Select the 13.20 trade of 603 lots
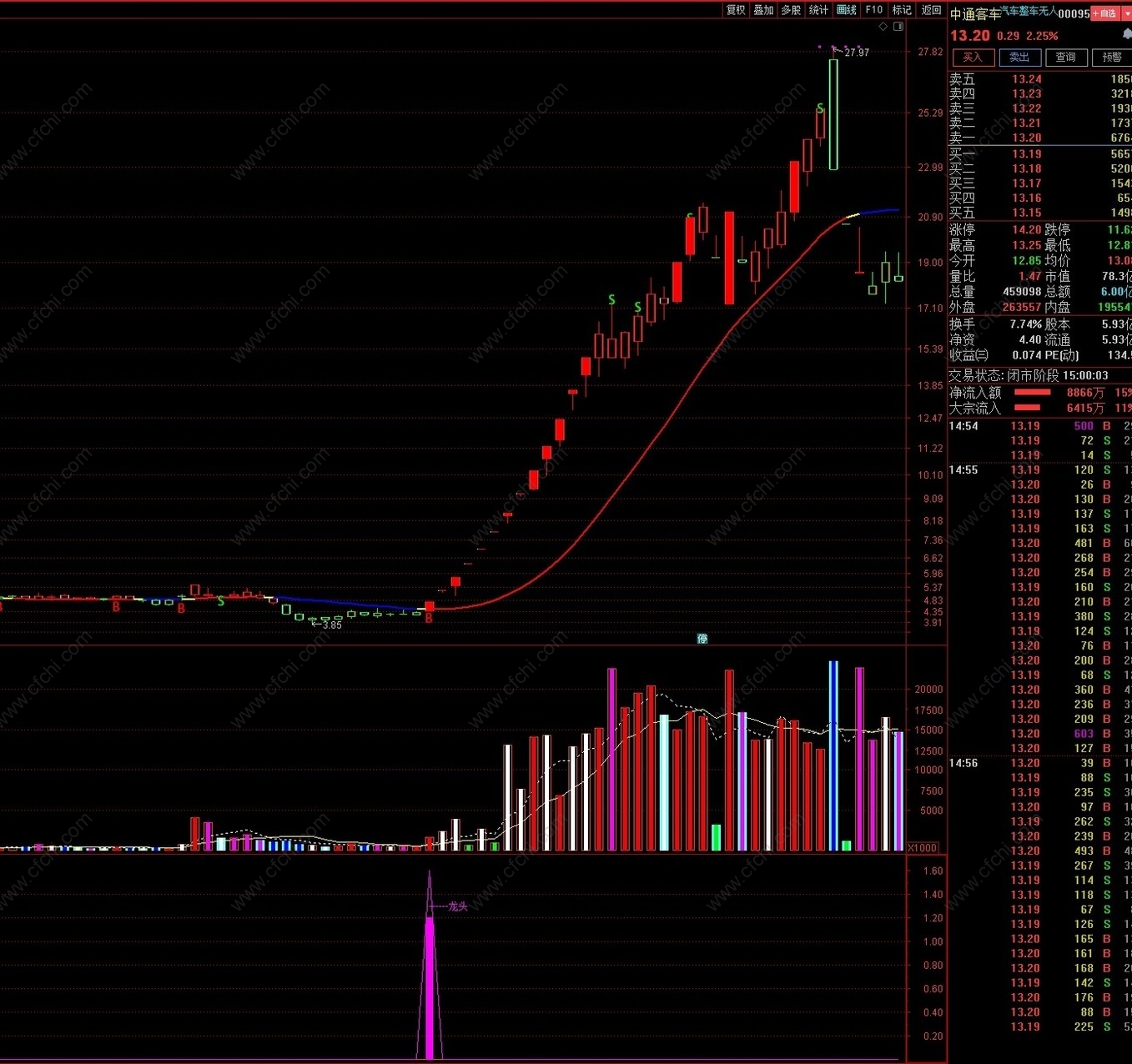Screen dimensions: 1132x1064 point(1040,734)
